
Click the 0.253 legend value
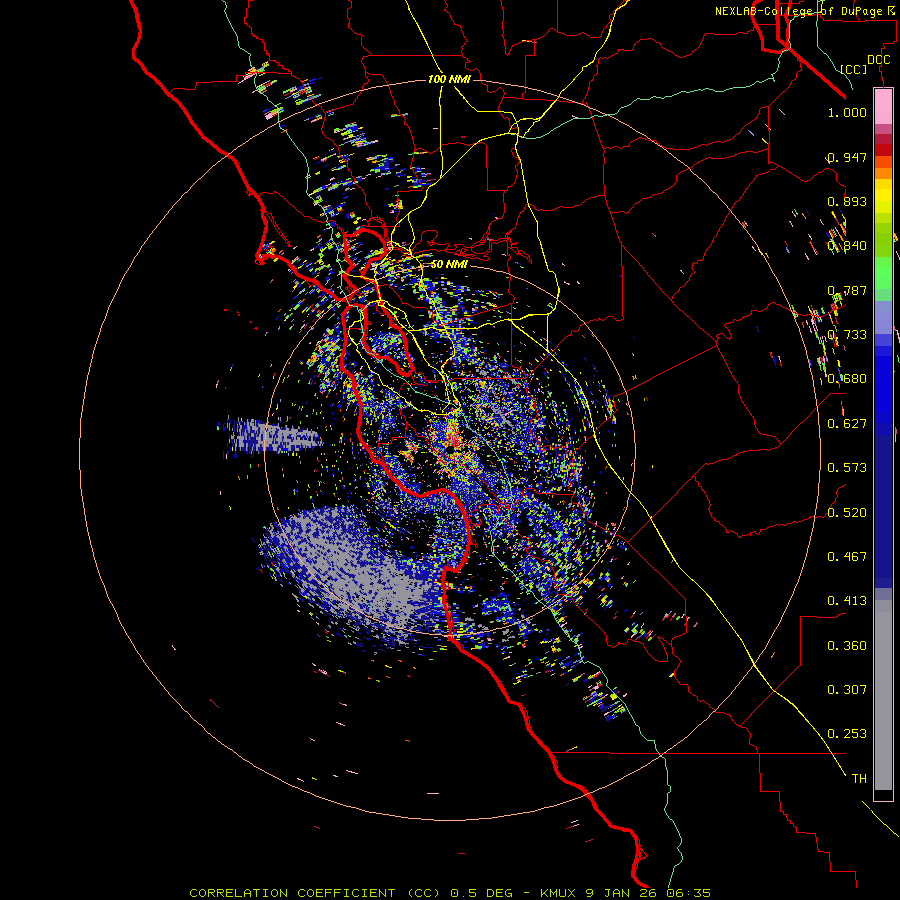click(x=847, y=734)
